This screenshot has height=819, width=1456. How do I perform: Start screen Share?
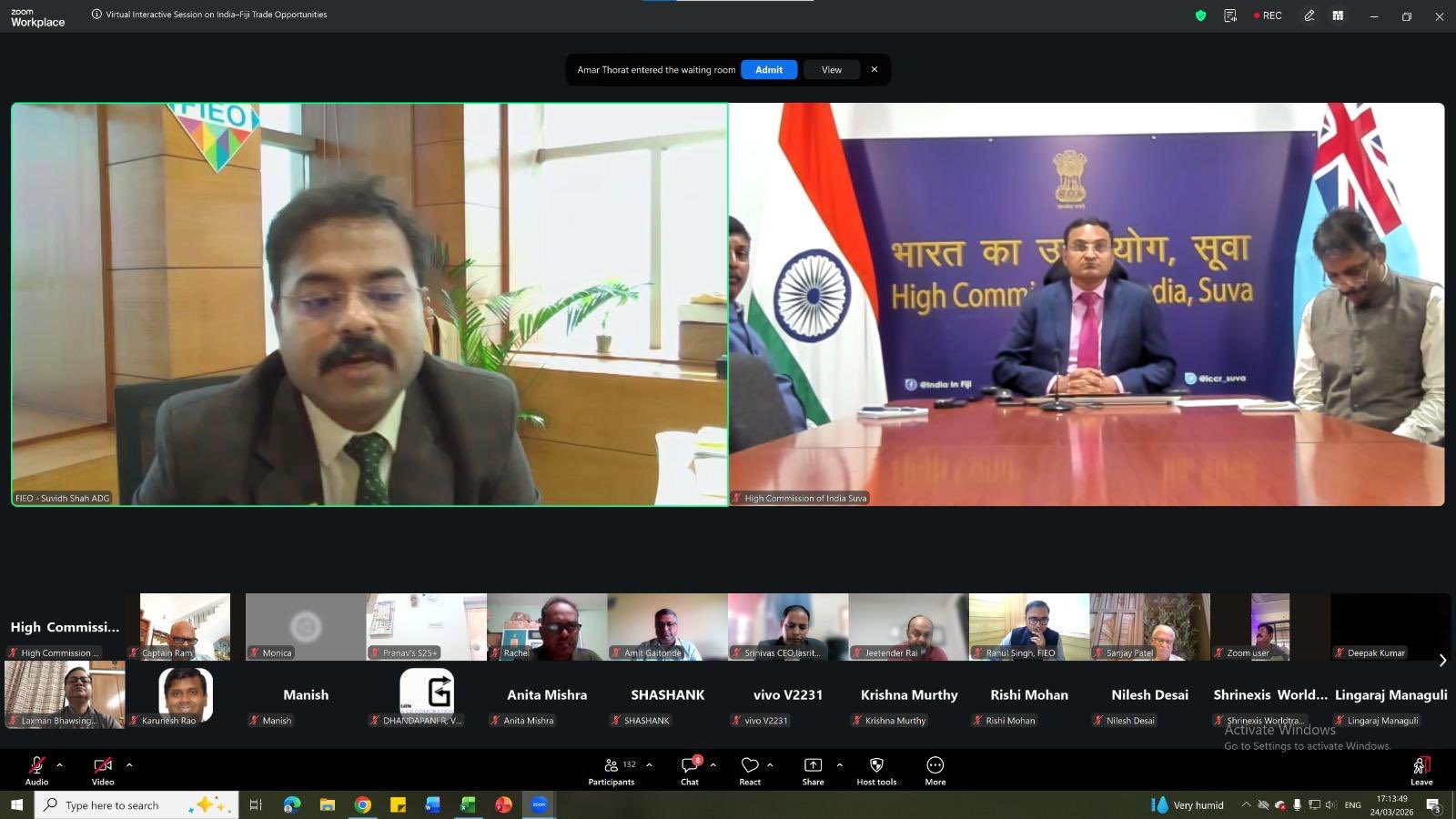click(813, 765)
